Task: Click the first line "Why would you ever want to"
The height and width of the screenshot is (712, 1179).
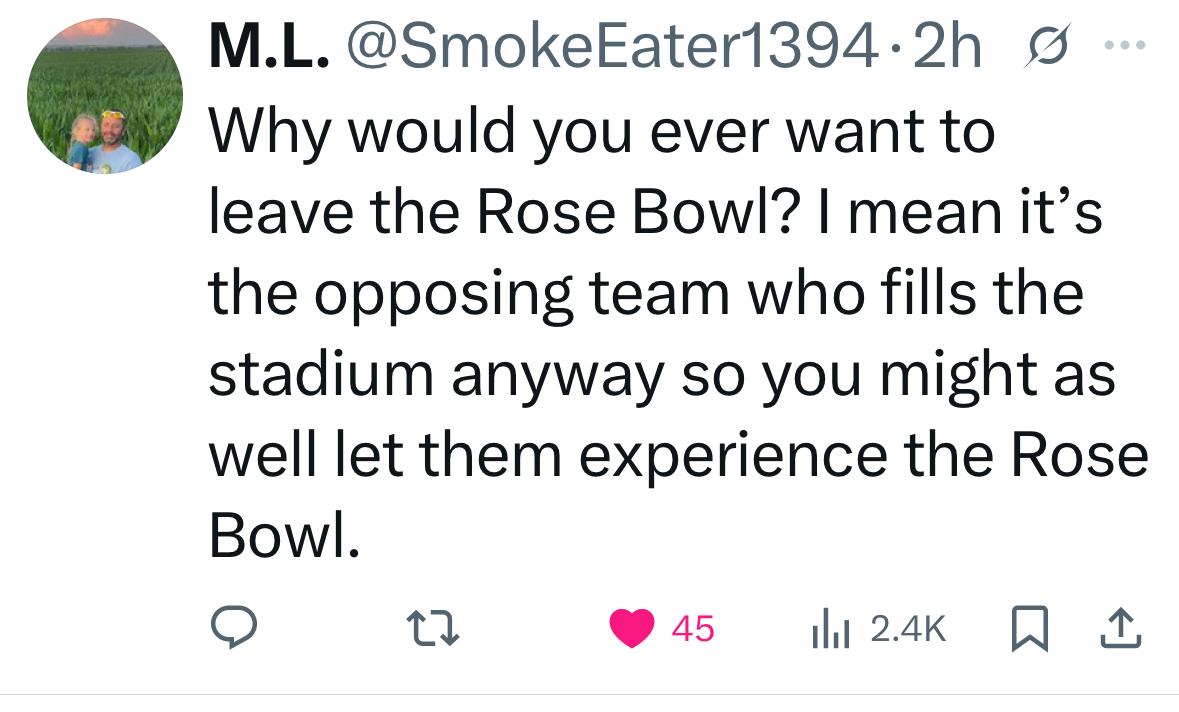Action: (x=600, y=134)
